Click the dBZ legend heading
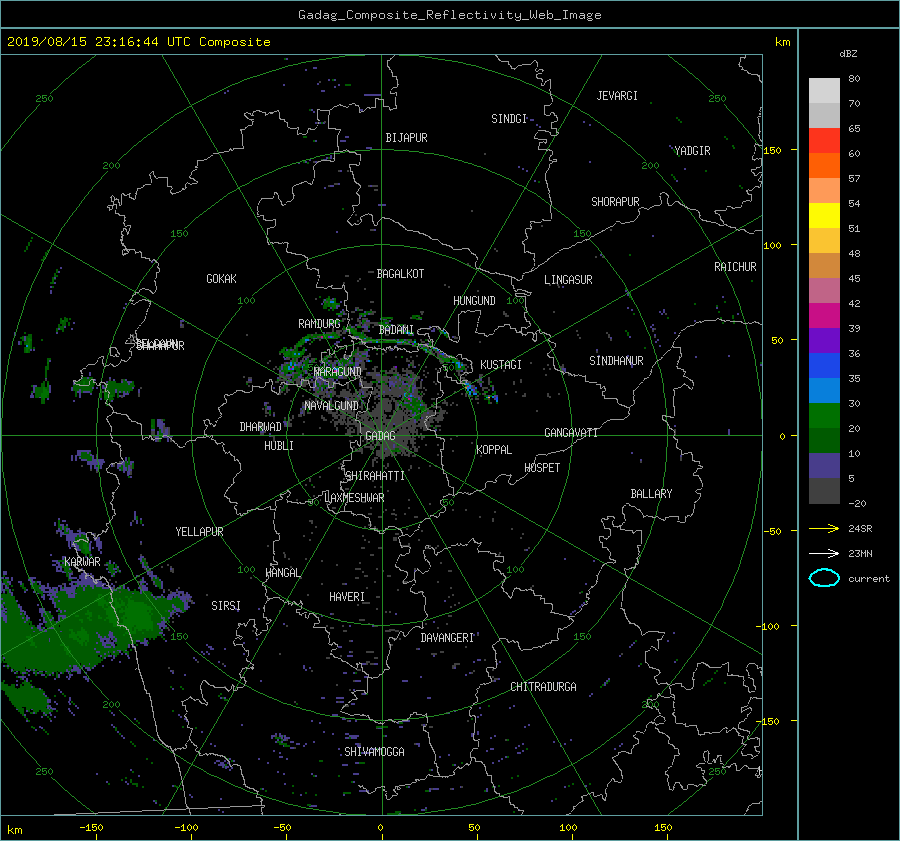 tap(848, 54)
